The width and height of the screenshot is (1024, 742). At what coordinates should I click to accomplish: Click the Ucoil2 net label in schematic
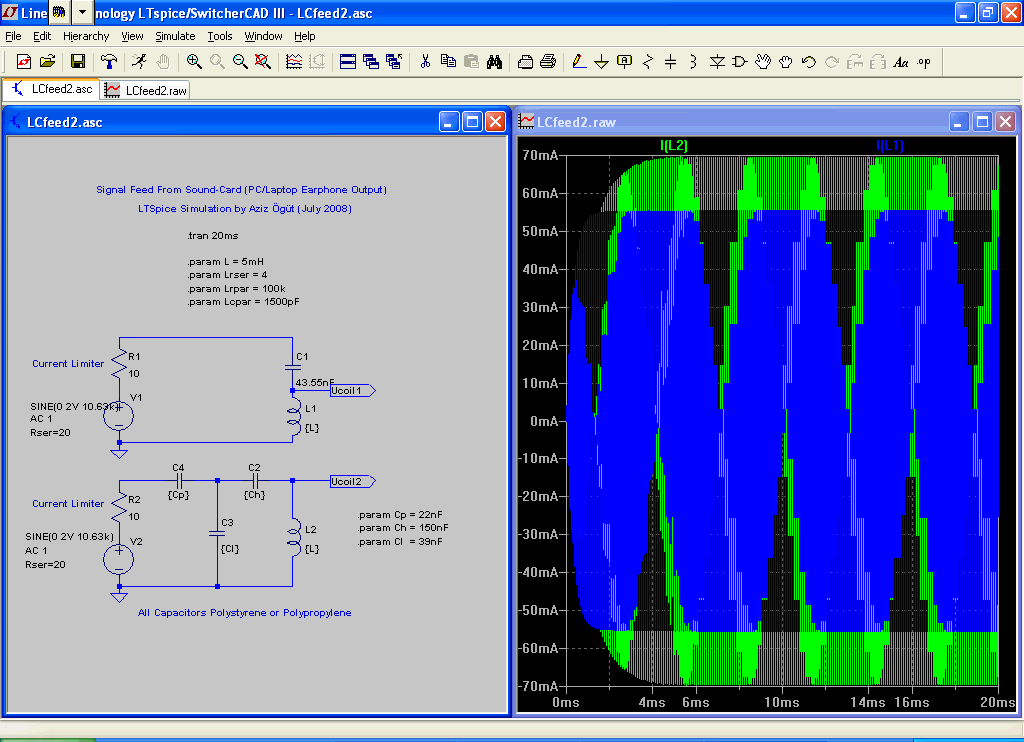[x=353, y=481]
